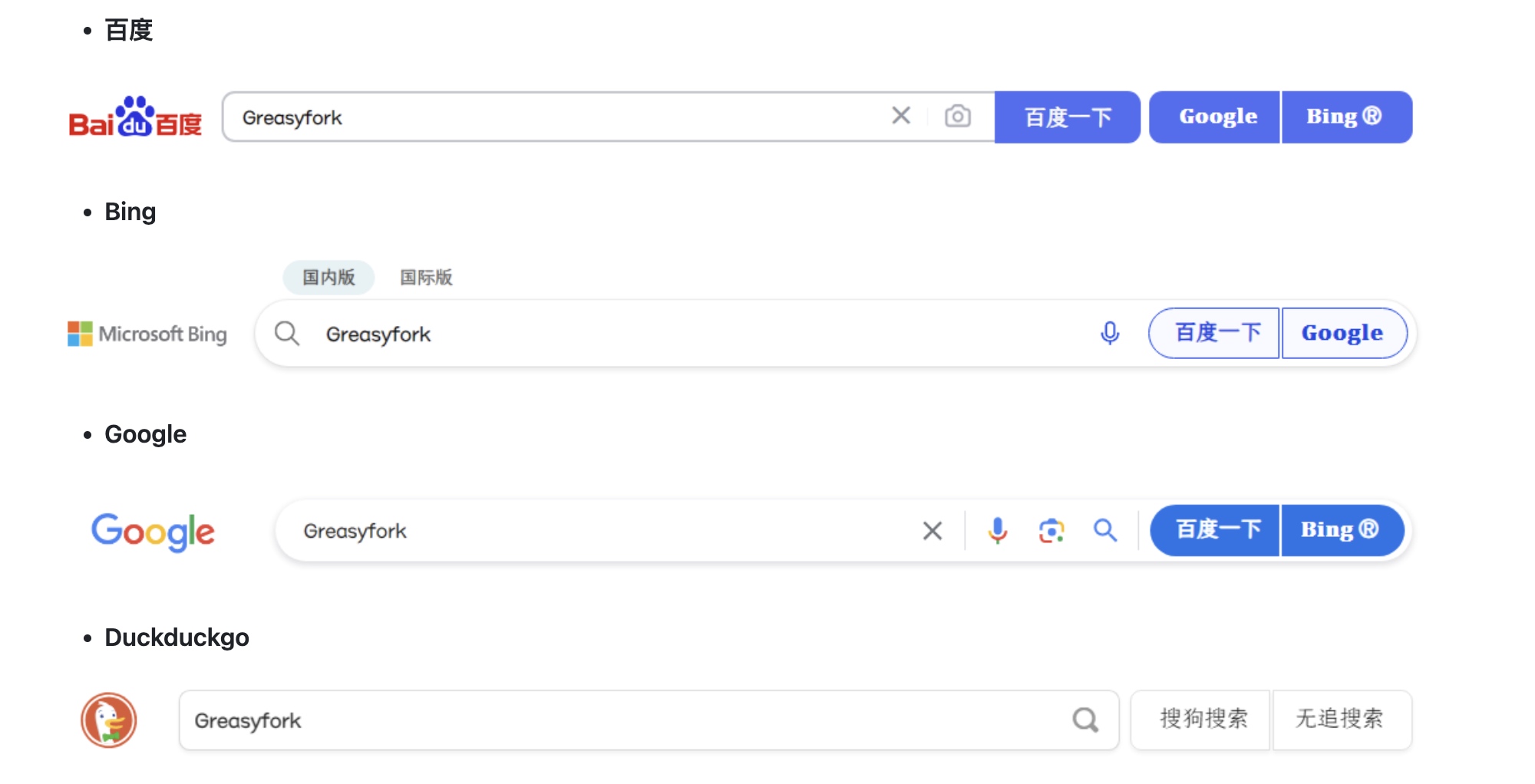The width and height of the screenshot is (1535, 784).
Task: Switch to the 国际版 tab
Action: 426,277
